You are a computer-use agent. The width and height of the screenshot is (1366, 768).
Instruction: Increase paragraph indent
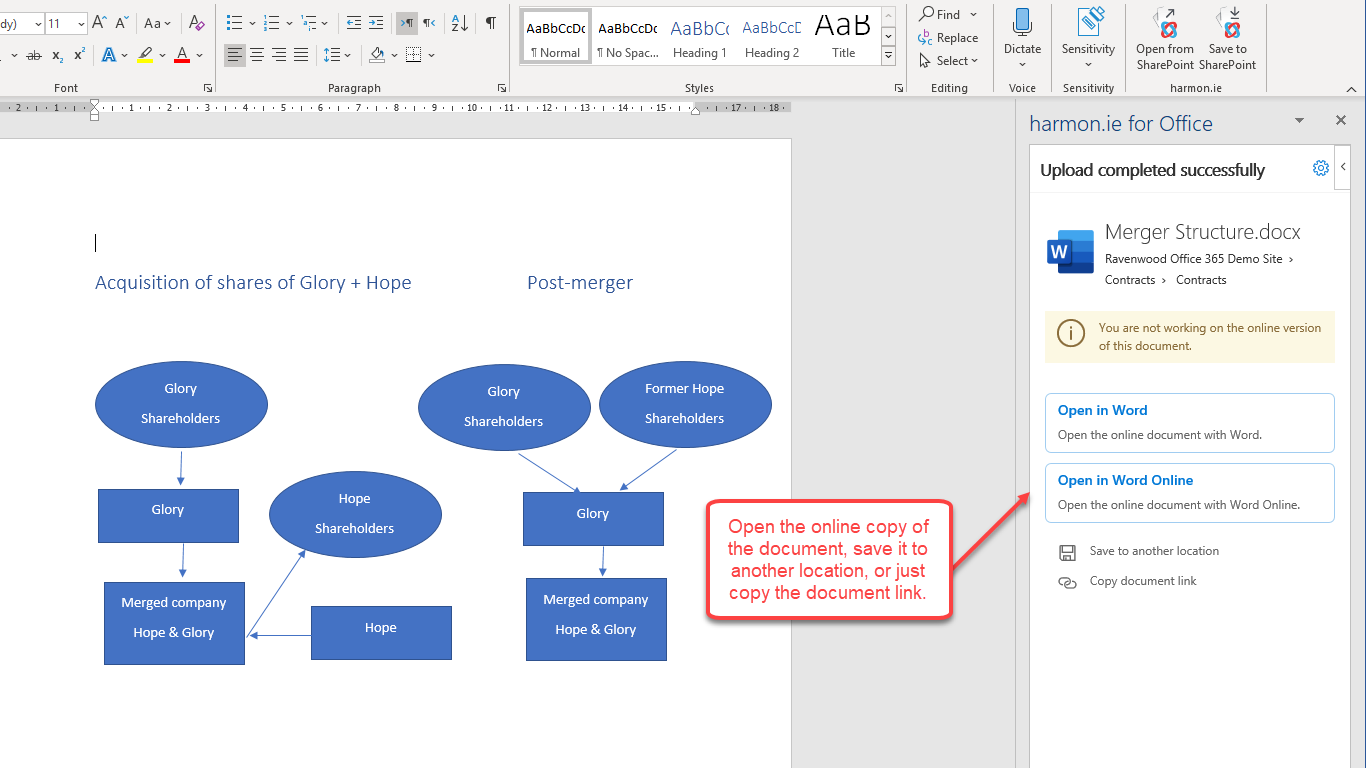pyautogui.click(x=376, y=22)
